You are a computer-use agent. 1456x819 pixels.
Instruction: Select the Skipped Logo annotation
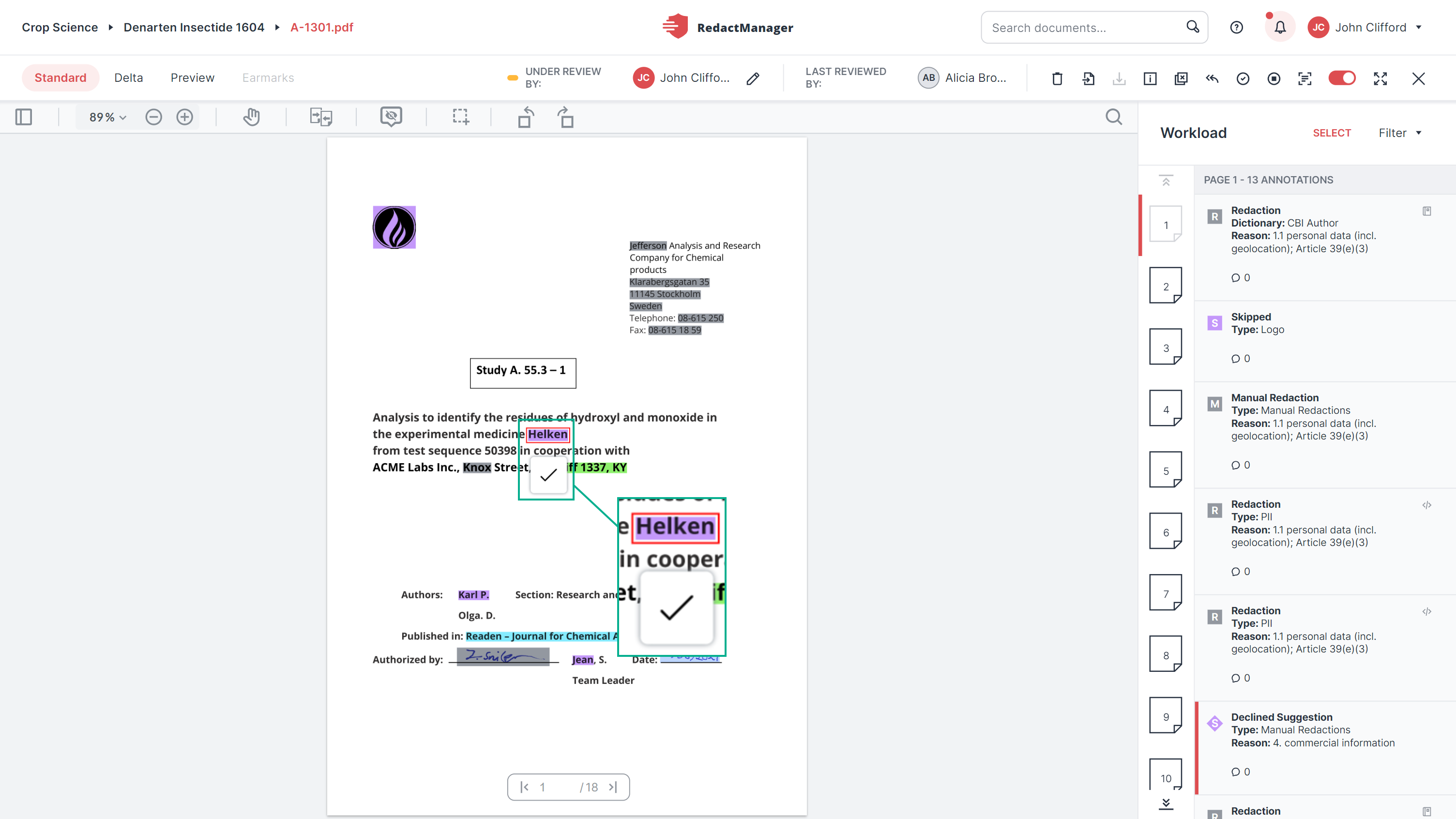point(1325,341)
